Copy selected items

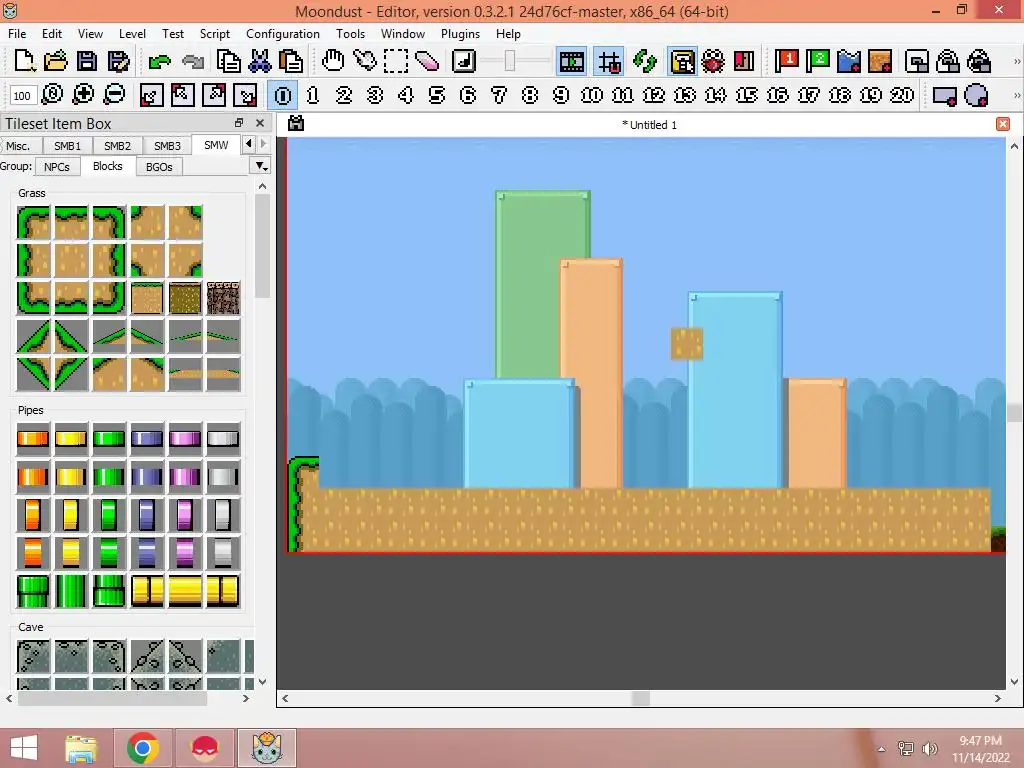click(228, 61)
